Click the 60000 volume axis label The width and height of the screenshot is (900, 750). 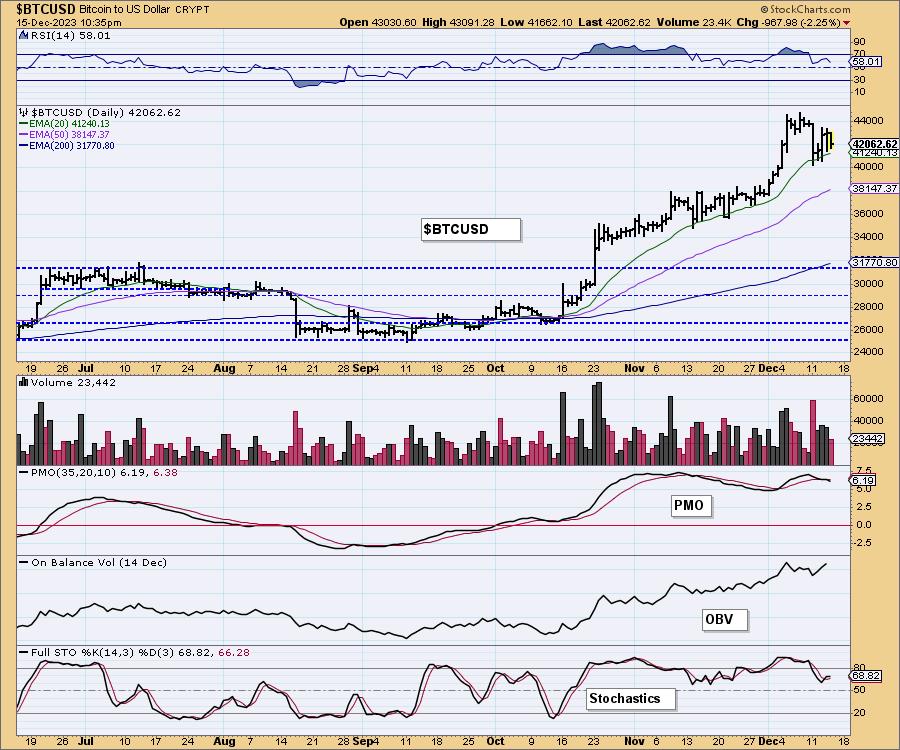(x=868, y=399)
